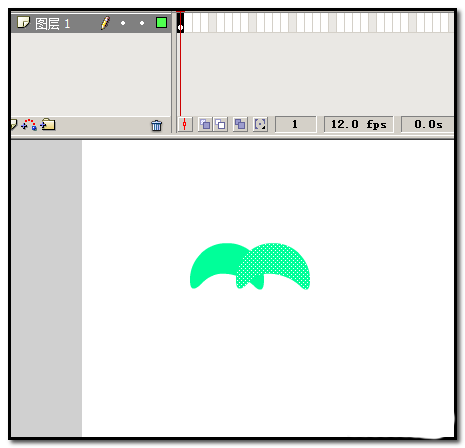
Task: Click the green outline color square of 图层 1
Action: click(x=161, y=23)
